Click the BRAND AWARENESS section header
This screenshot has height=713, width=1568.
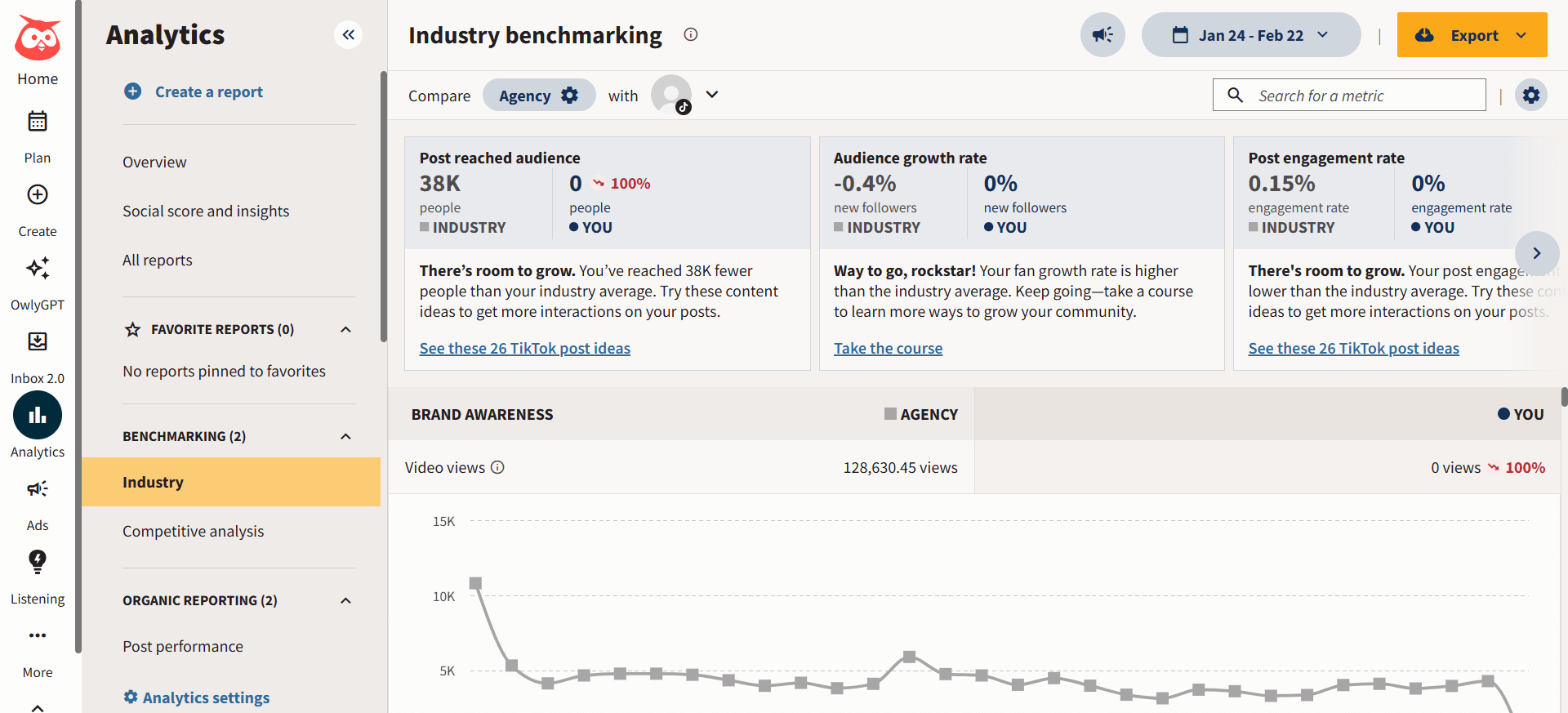point(482,414)
